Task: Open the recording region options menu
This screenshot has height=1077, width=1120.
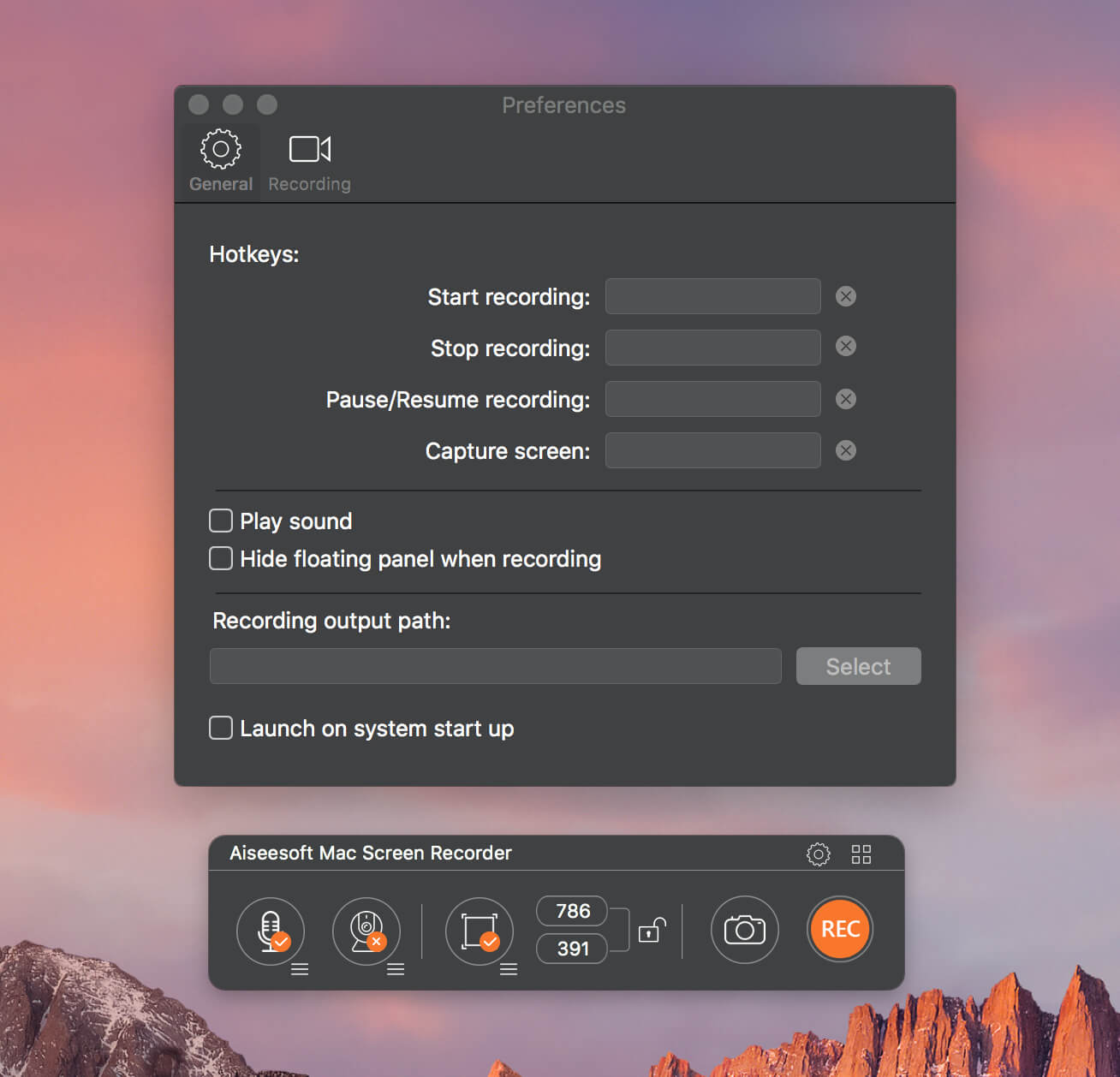Action: click(509, 969)
